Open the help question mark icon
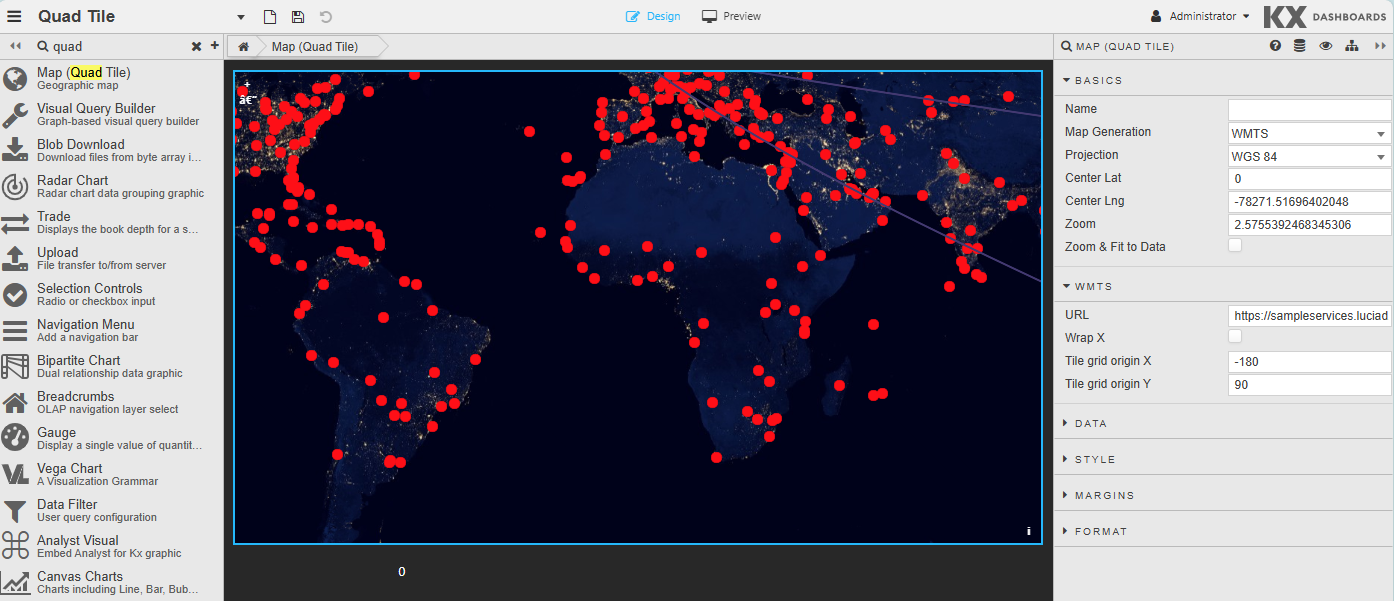1394x601 pixels. (x=1275, y=46)
